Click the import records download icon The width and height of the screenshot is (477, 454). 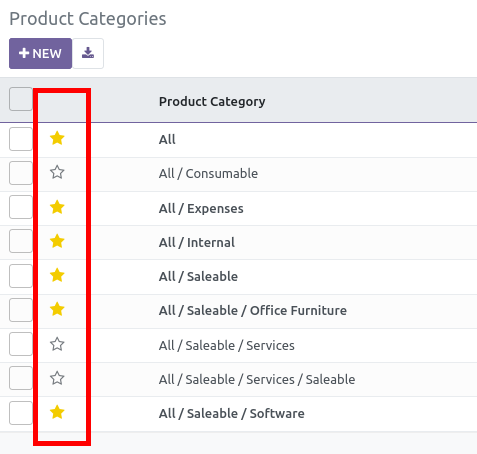point(88,53)
